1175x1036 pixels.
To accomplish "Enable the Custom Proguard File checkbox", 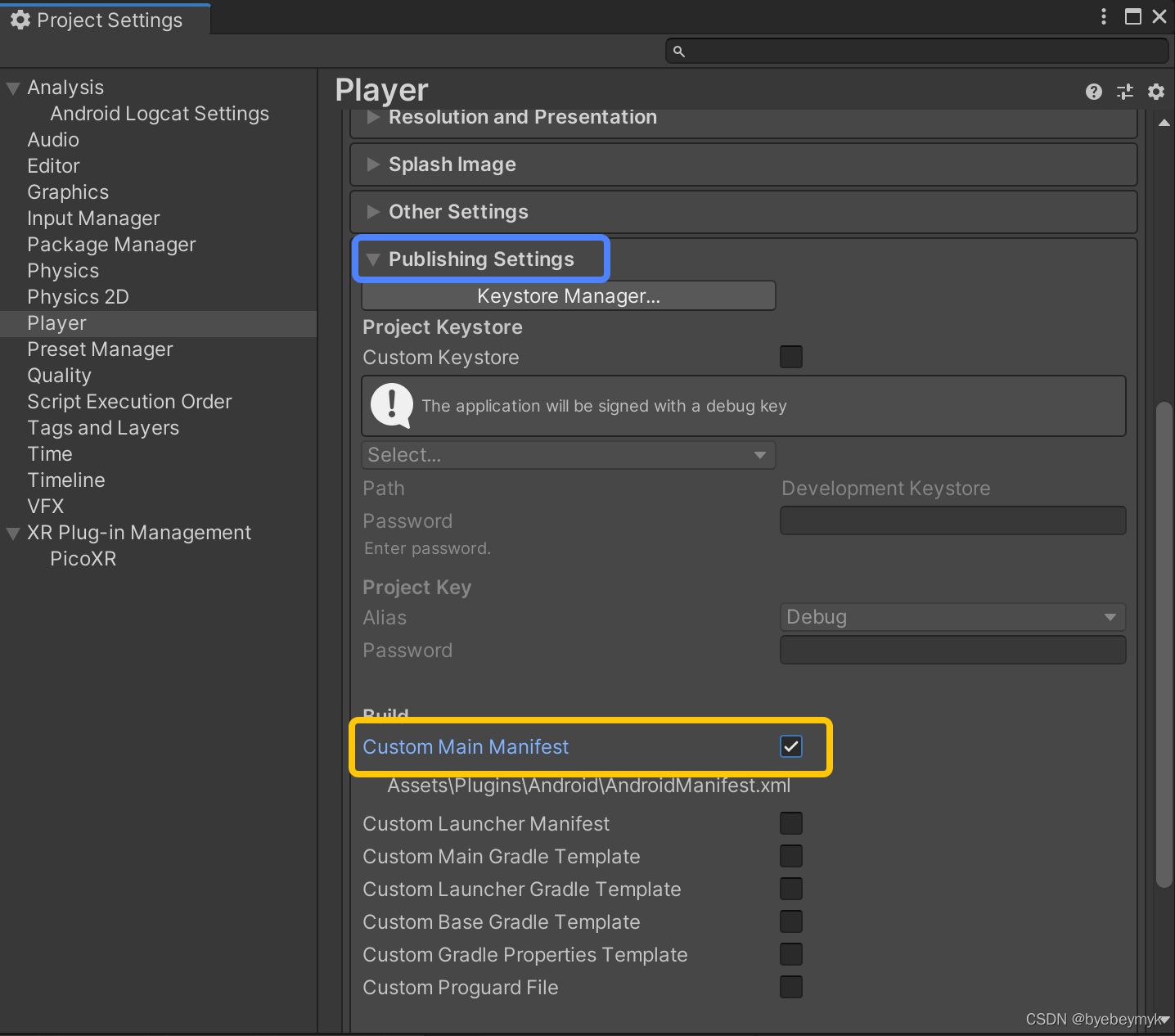I will (791, 987).
